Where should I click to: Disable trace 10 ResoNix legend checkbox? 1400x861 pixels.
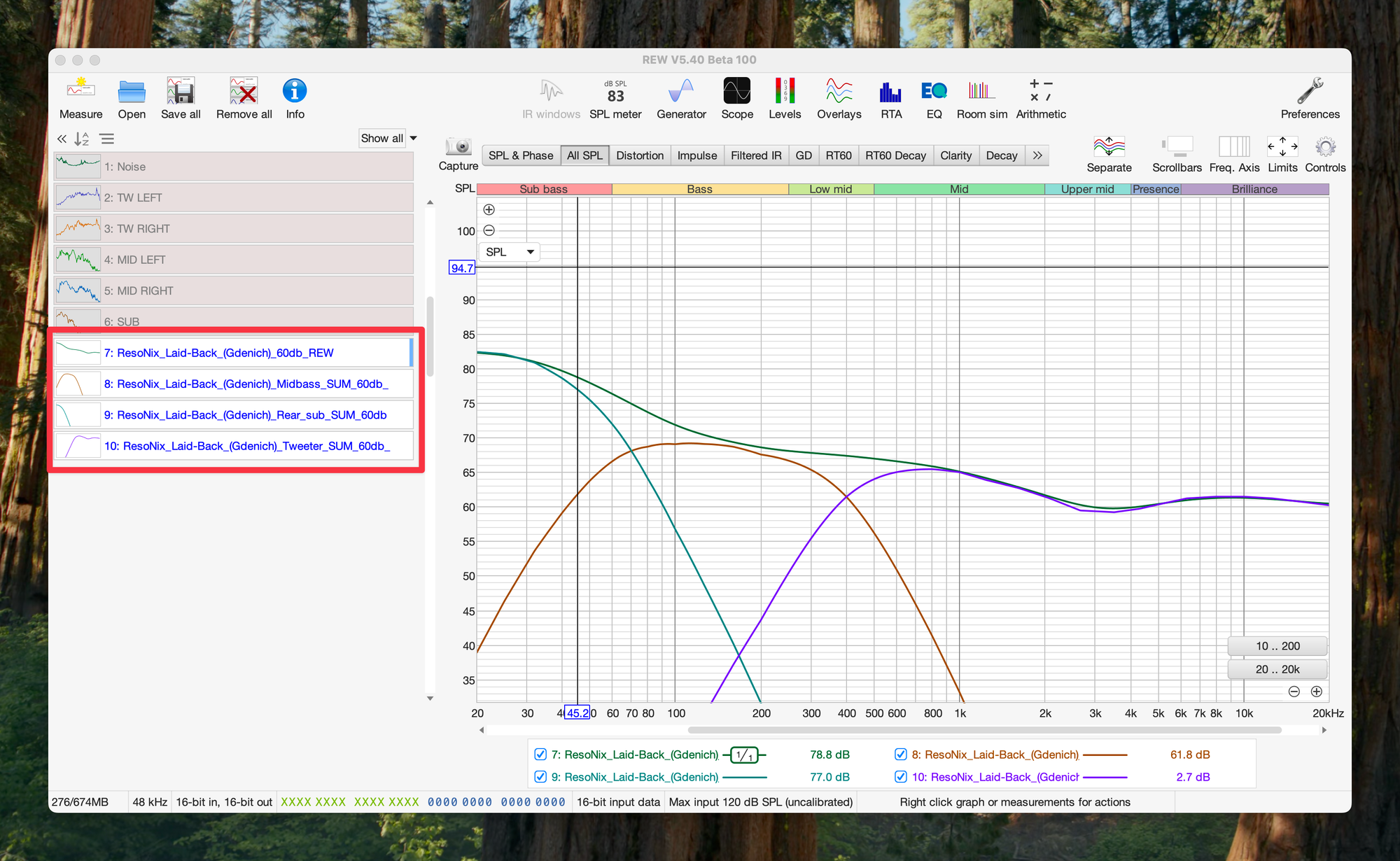[901, 777]
